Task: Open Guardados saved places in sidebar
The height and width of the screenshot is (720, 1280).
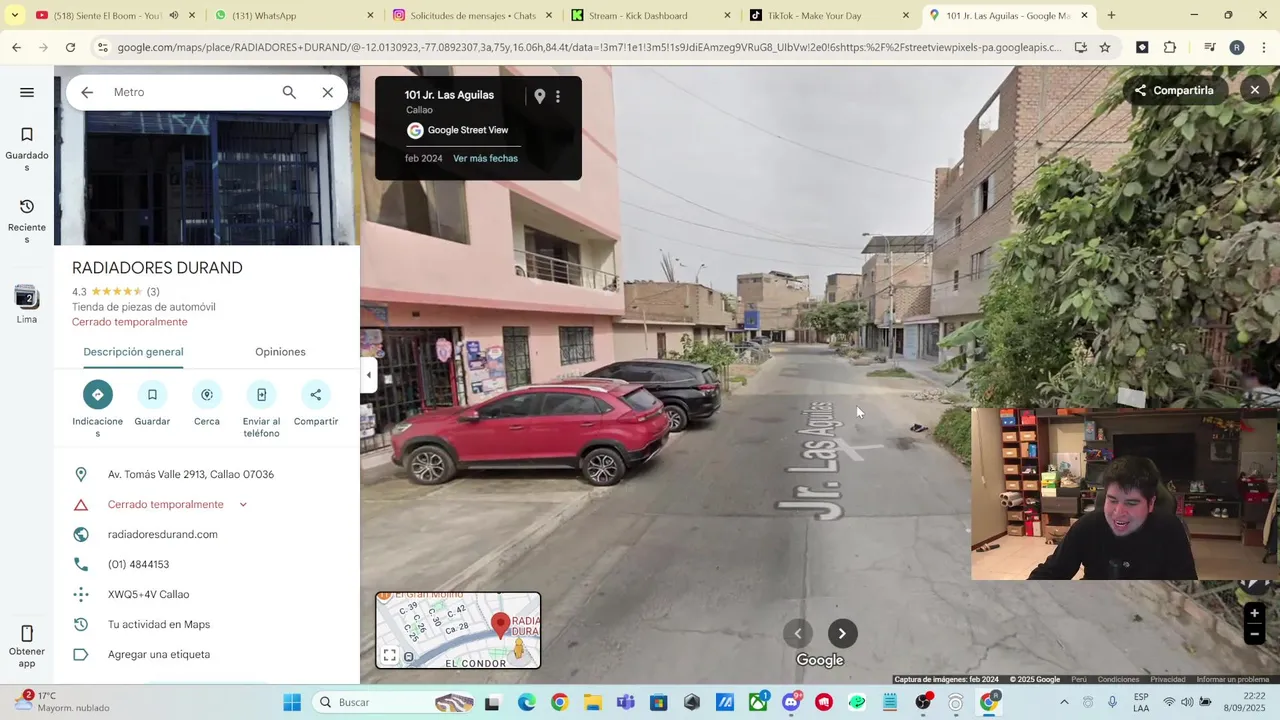Action: coord(27,149)
